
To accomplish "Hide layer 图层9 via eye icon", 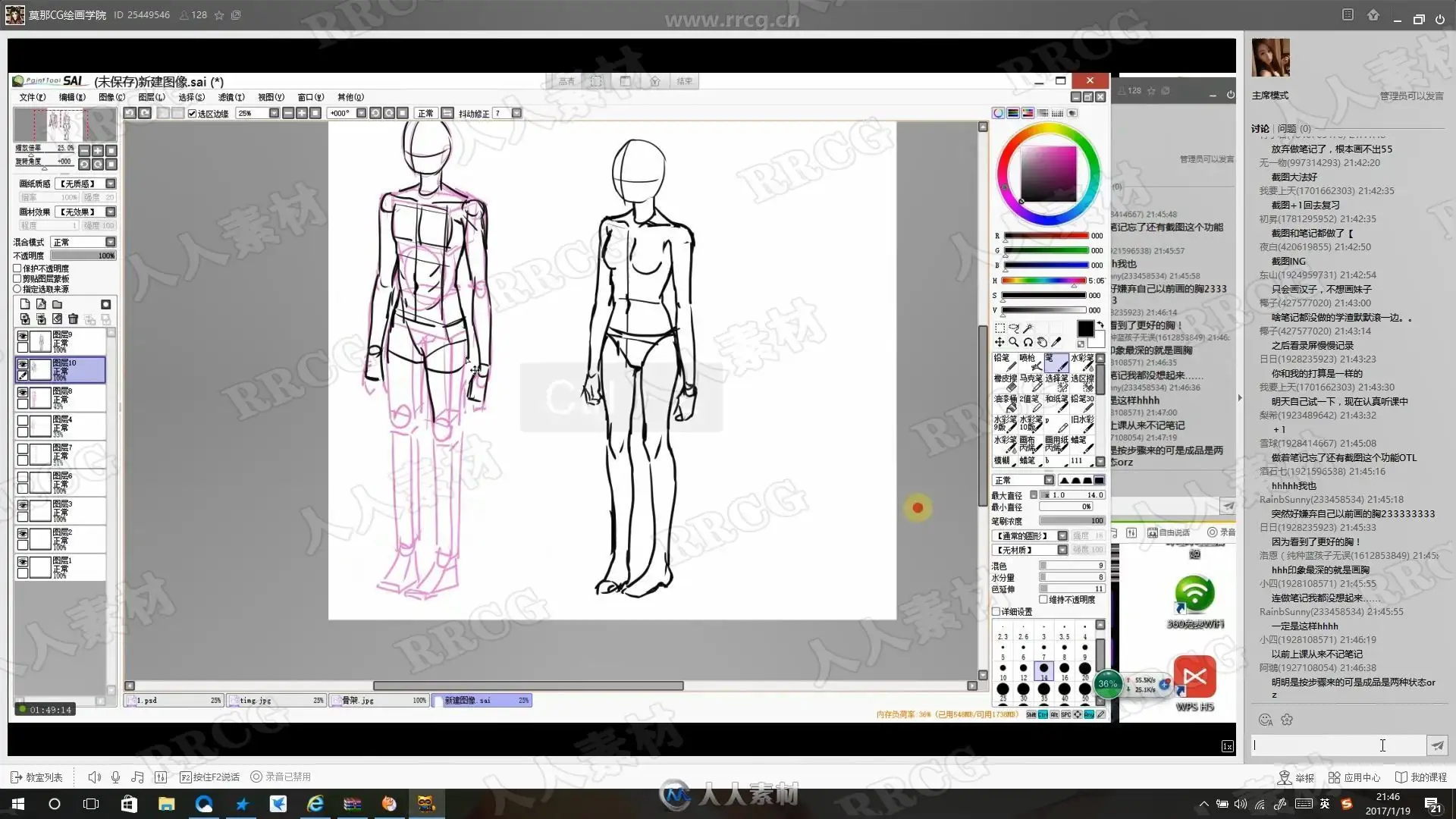I will point(23,337).
